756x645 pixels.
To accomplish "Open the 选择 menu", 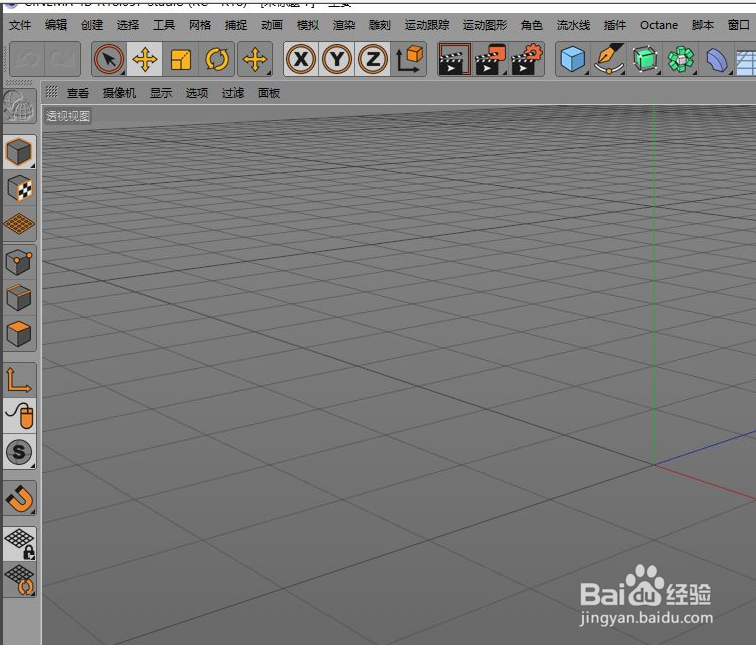I will 128,25.
